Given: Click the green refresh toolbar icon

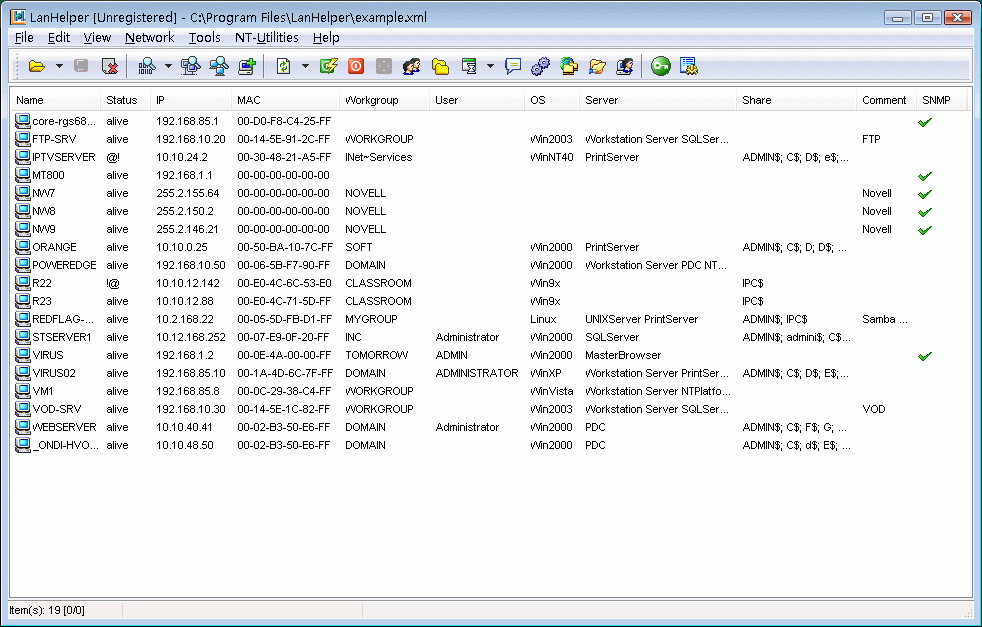Looking at the screenshot, I should [284, 67].
